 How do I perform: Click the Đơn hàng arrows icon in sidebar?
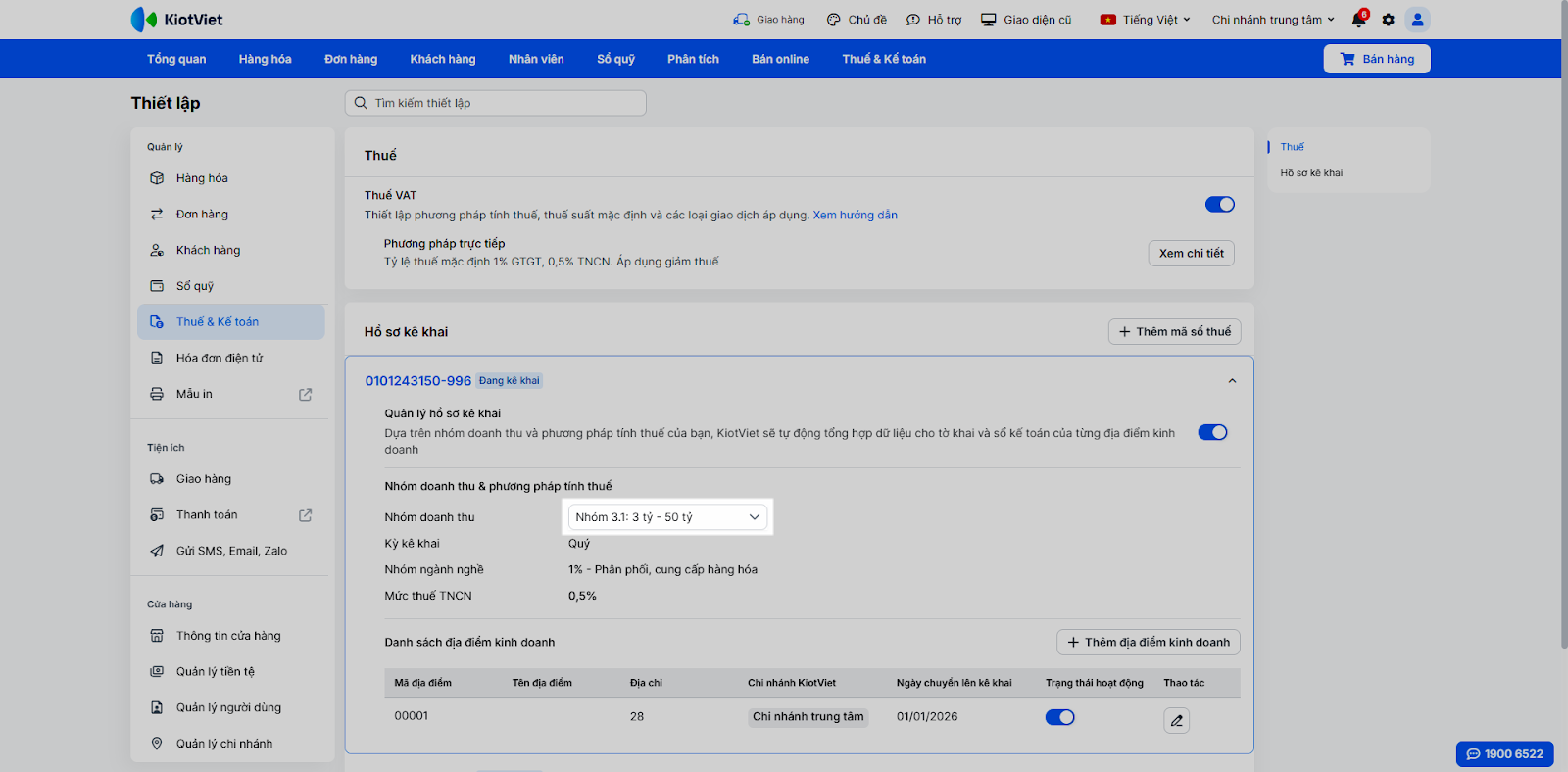point(157,215)
